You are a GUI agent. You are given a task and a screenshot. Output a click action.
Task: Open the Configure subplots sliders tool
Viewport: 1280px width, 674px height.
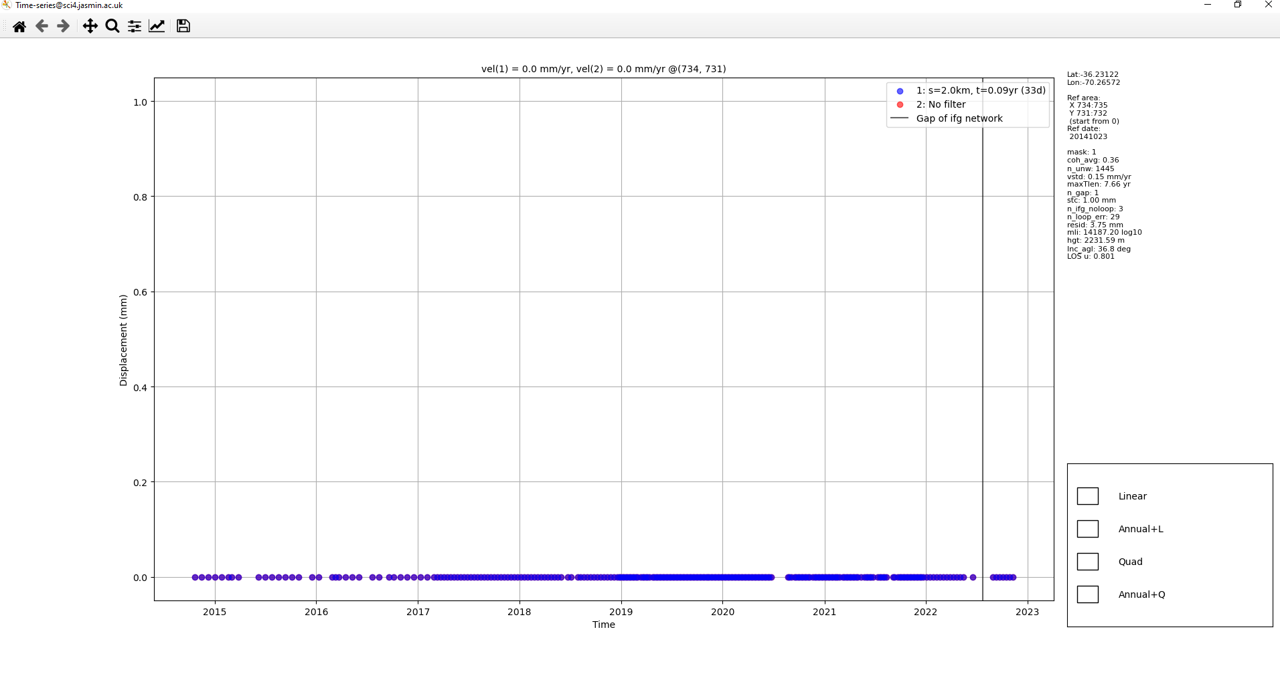pyautogui.click(x=134, y=27)
